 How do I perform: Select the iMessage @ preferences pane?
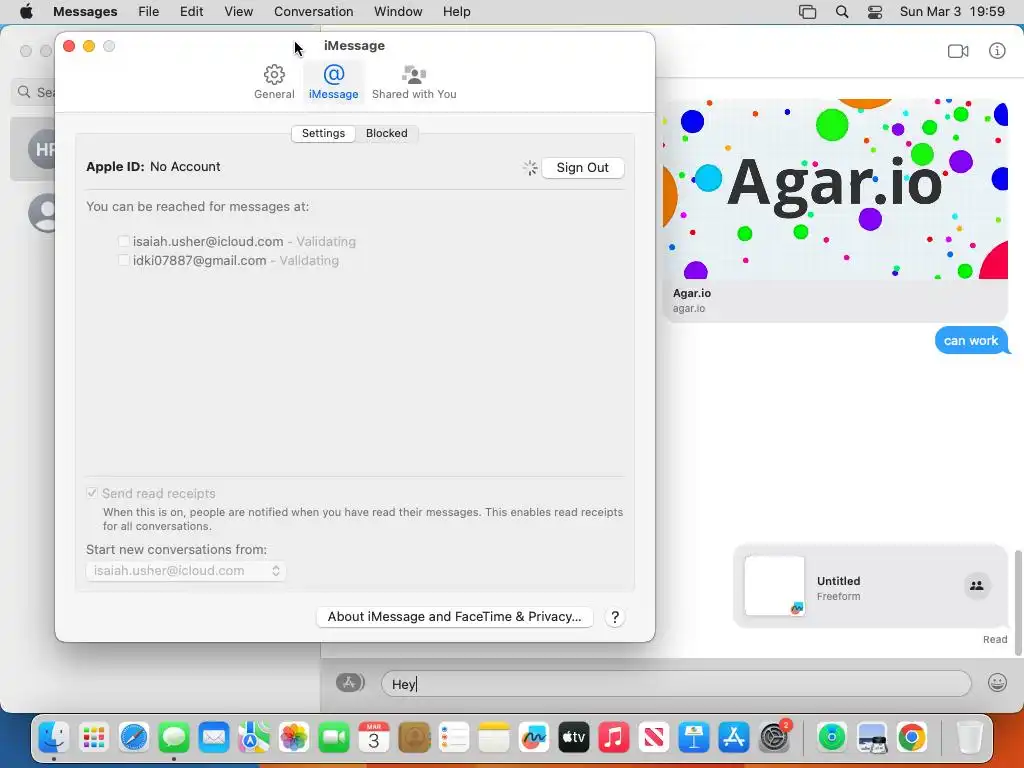pos(333,82)
